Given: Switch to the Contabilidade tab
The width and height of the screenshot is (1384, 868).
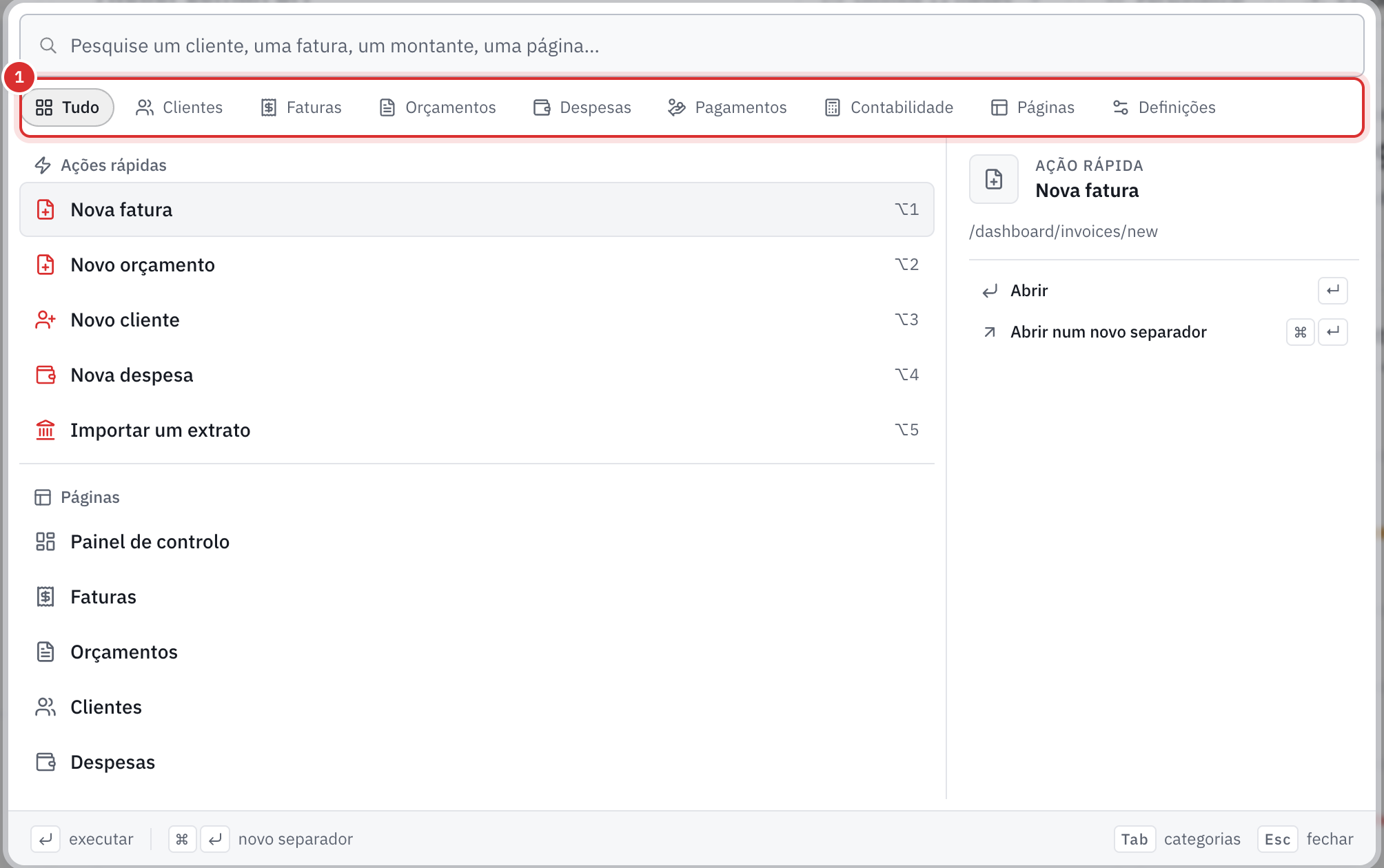Looking at the screenshot, I should point(889,107).
